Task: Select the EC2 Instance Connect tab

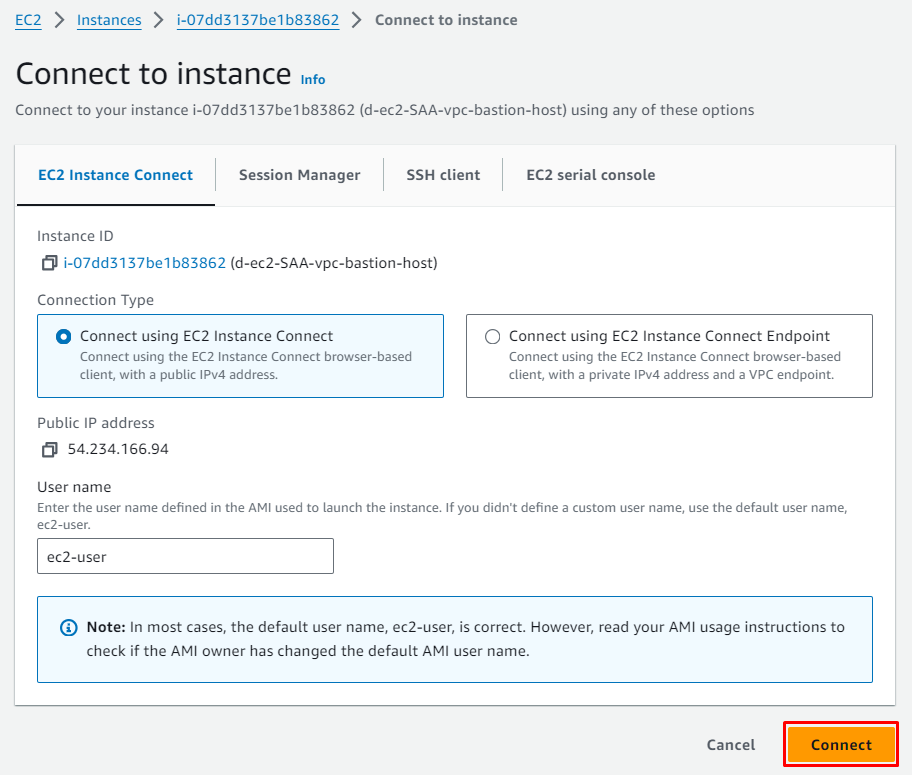Action: 115,175
